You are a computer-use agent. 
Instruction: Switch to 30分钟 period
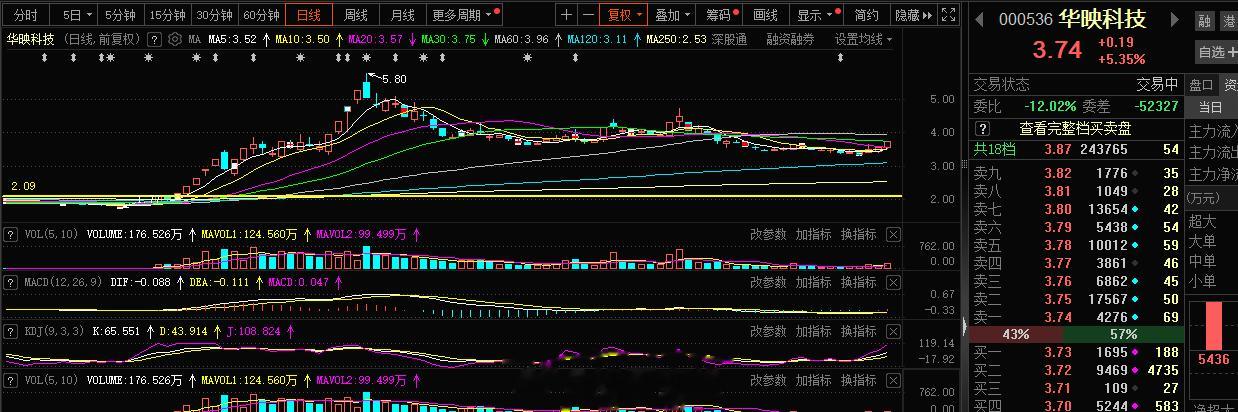(x=213, y=15)
